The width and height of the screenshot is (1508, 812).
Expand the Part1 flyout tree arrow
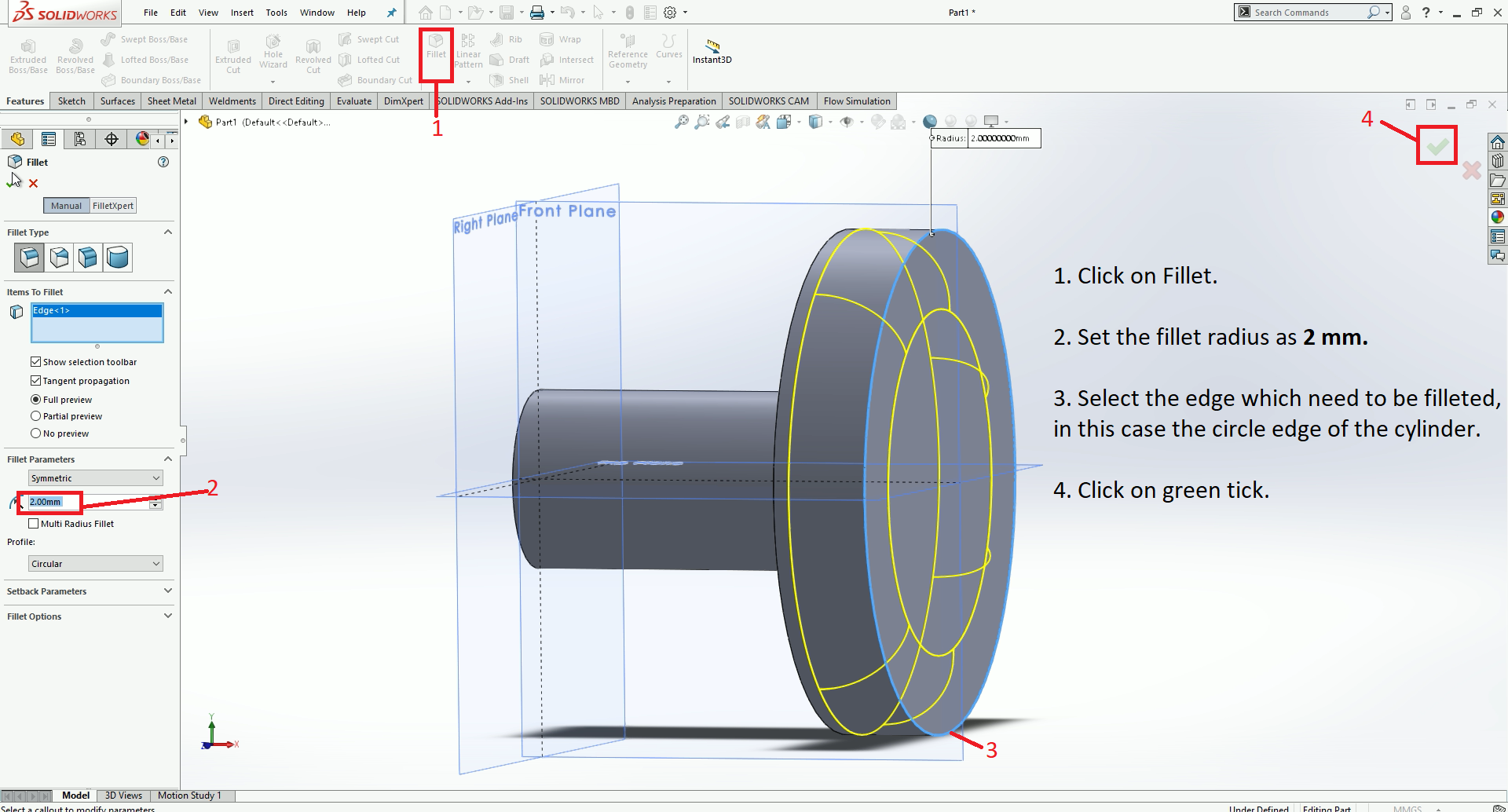coord(186,122)
